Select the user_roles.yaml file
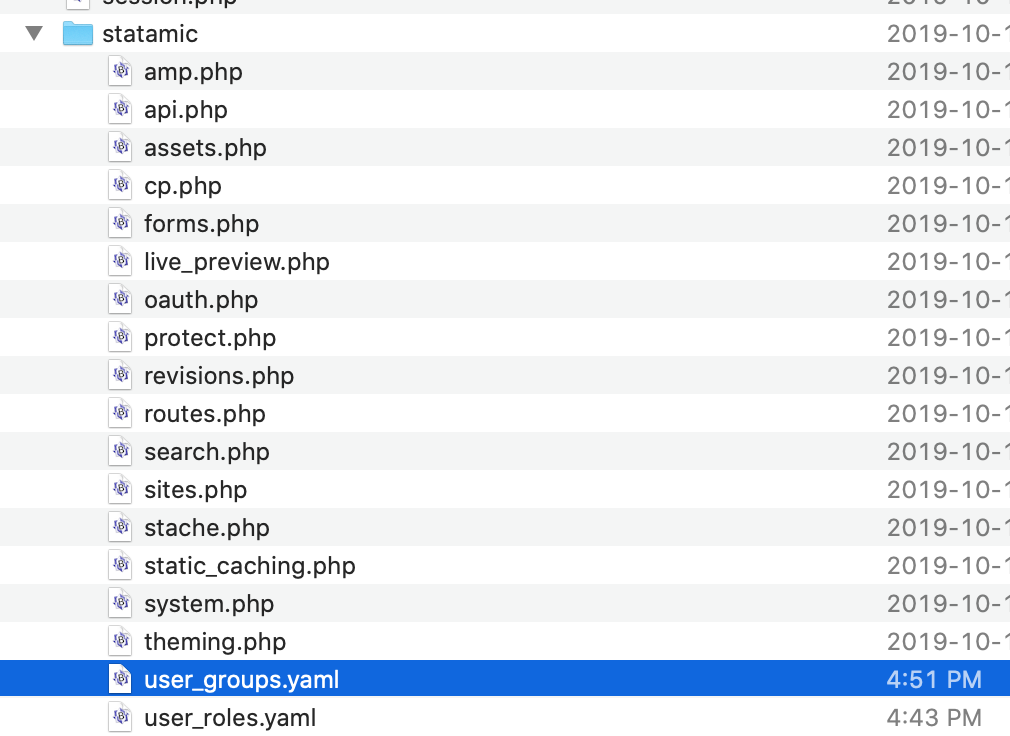Screen dimensions: 1010x736 231,717
